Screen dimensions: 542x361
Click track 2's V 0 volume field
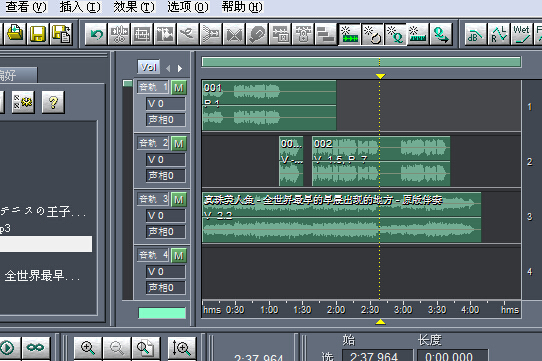(166, 160)
